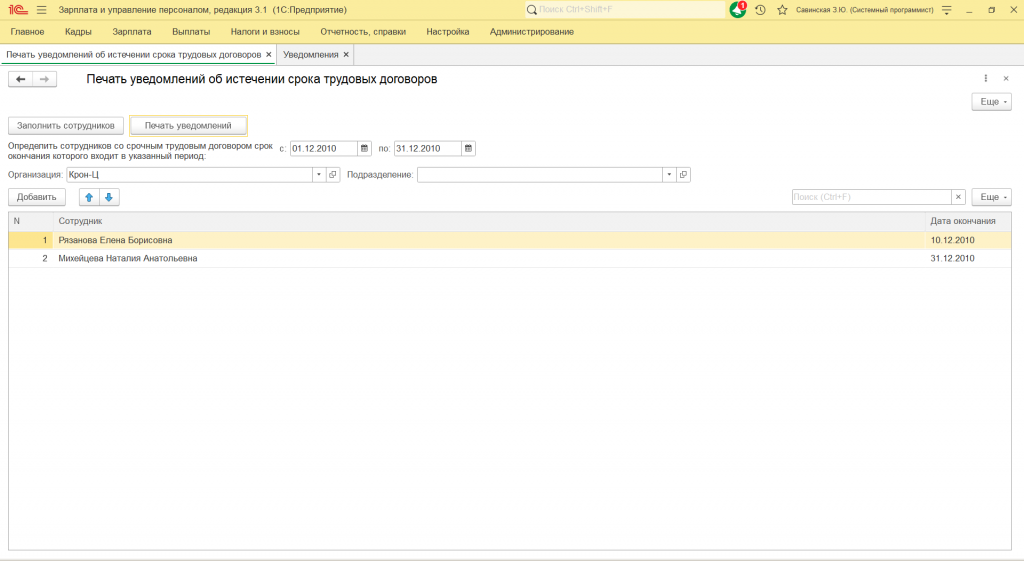Image resolution: width=1024 pixels, height=561 pixels.
Task: Click the global search magnifier icon
Action: point(532,10)
